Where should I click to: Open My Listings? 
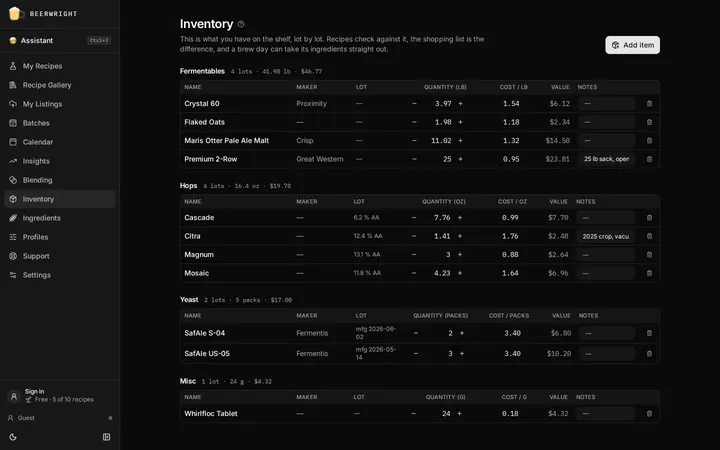60,104
